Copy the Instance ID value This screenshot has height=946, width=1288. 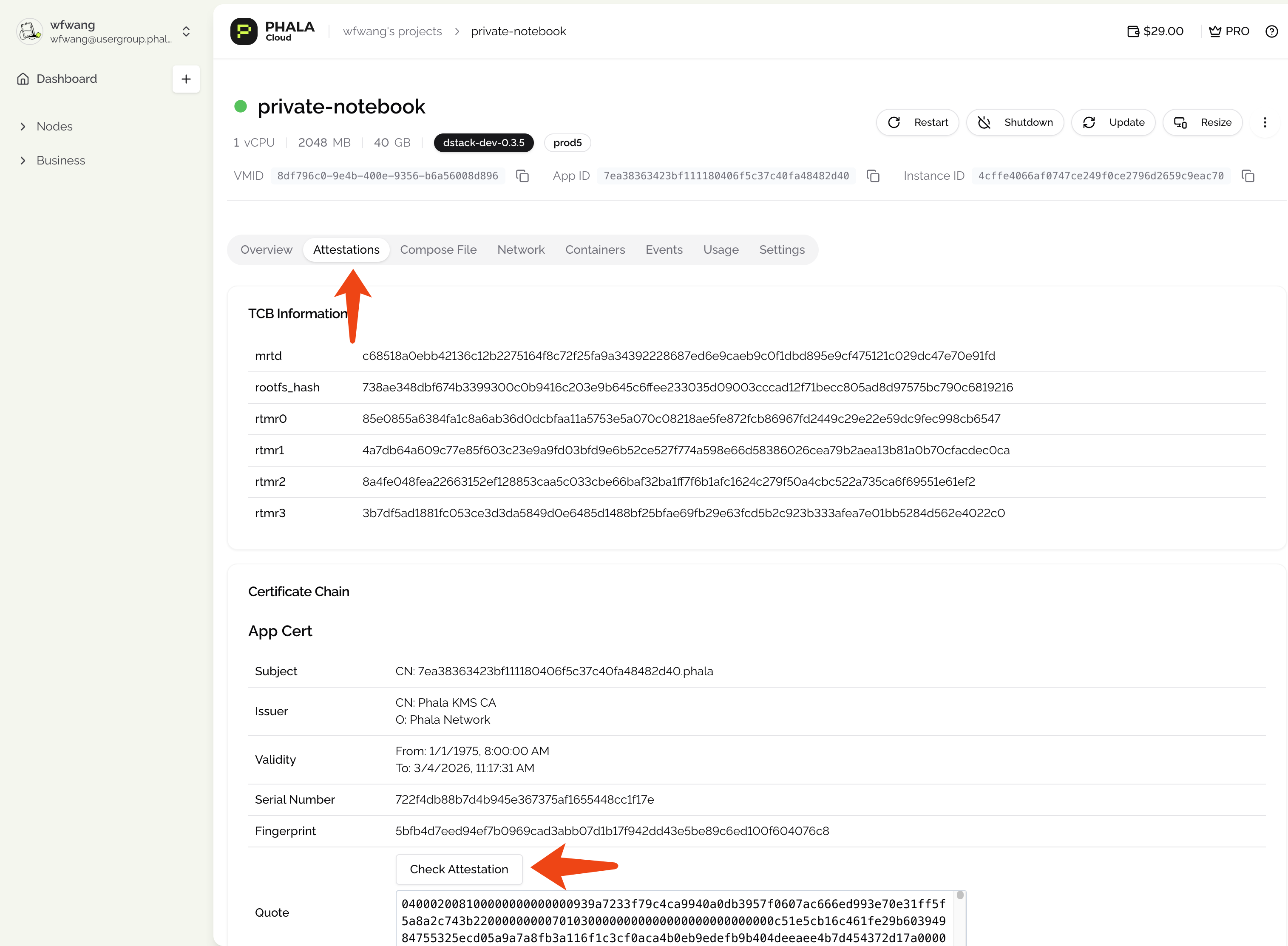1247,176
